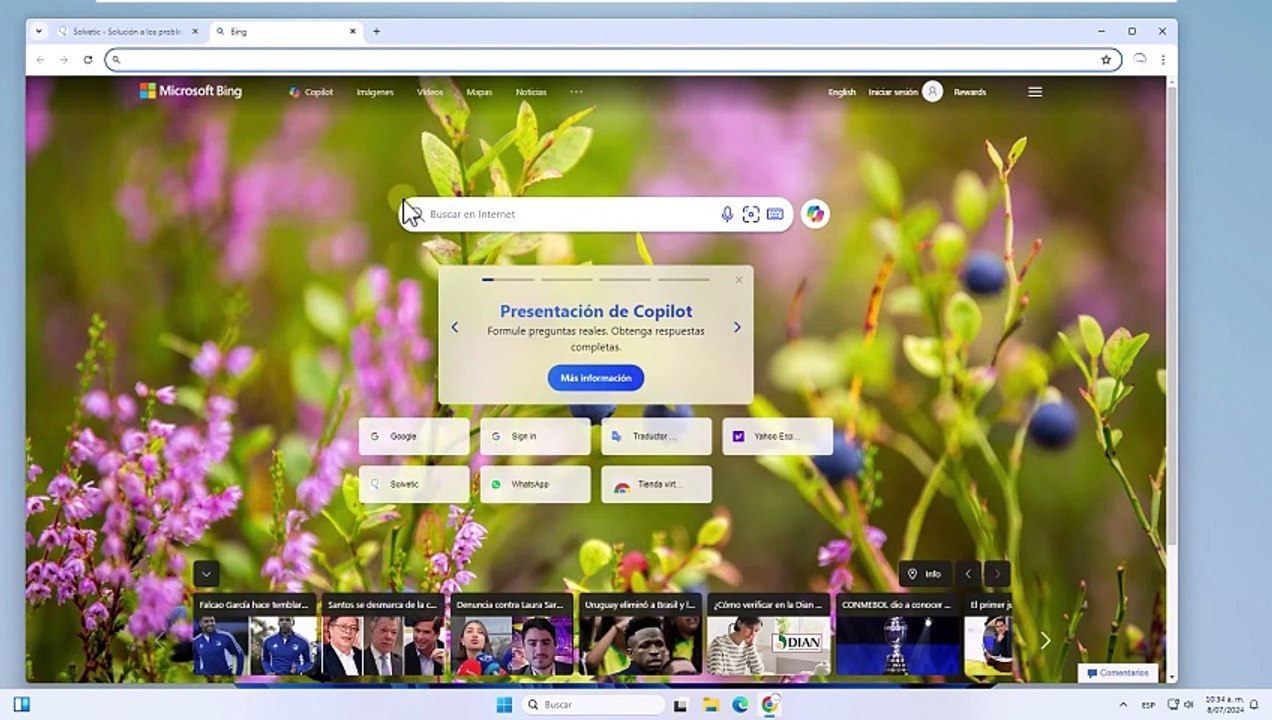Viewport: 1272px width, 720px height.
Task: Show next background image
Action: 997,574
